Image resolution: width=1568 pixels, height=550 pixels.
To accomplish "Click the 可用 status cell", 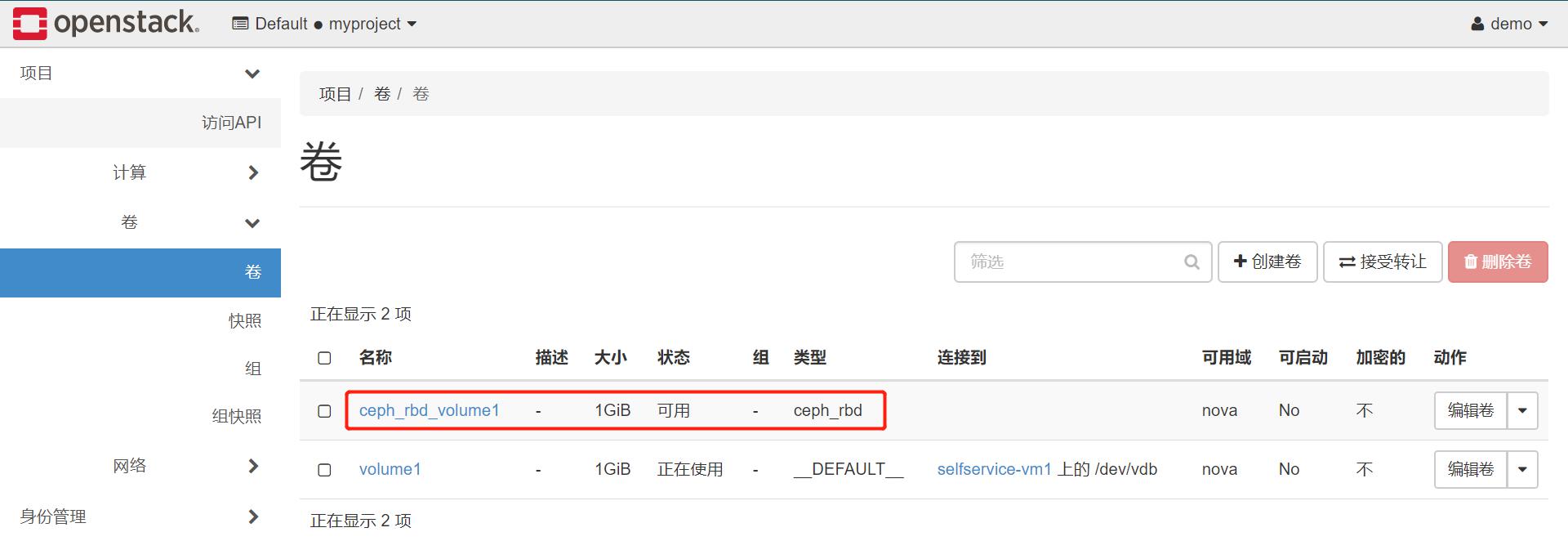I will [674, 410].
